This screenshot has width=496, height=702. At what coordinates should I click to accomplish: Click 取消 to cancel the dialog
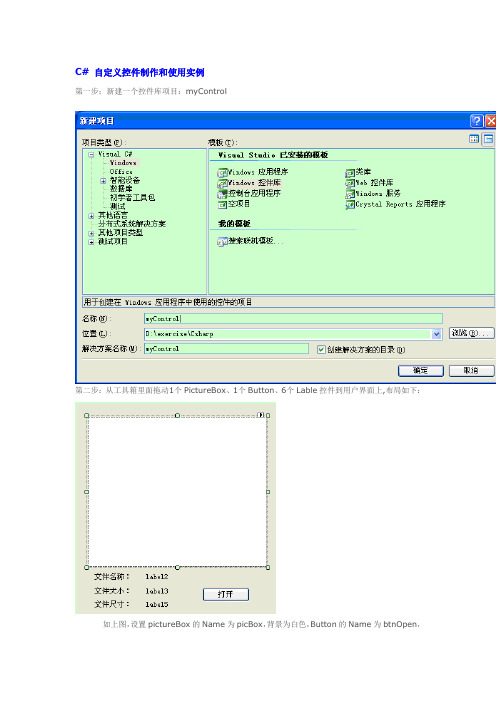pos(471,371)
